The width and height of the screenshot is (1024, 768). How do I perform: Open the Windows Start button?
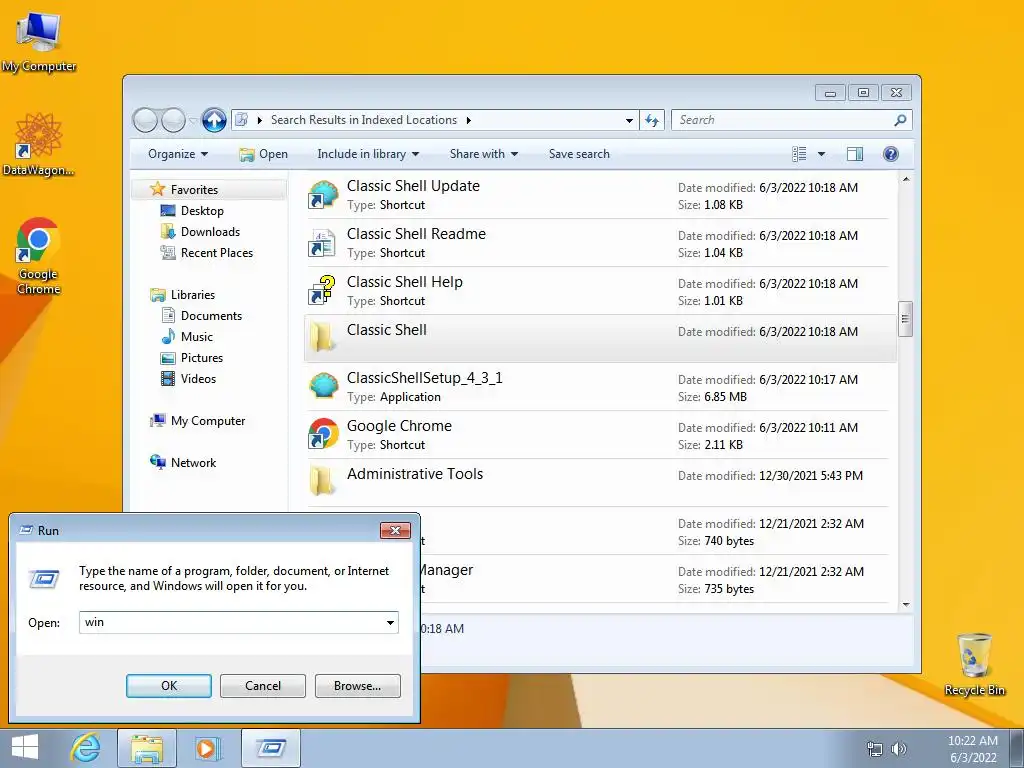click(x=25, y=748)
